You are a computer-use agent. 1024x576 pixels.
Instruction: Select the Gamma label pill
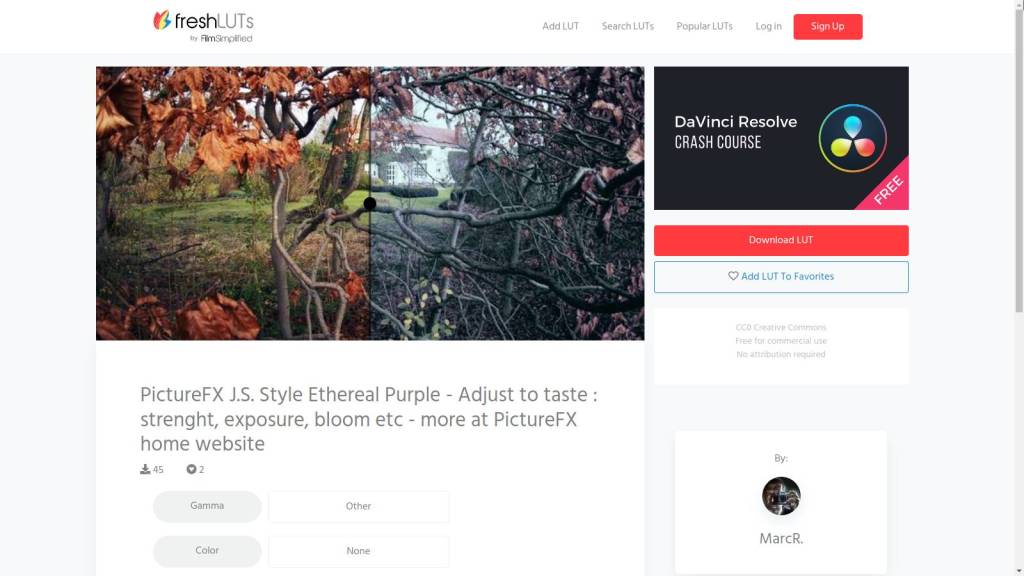tap(207, 506)
